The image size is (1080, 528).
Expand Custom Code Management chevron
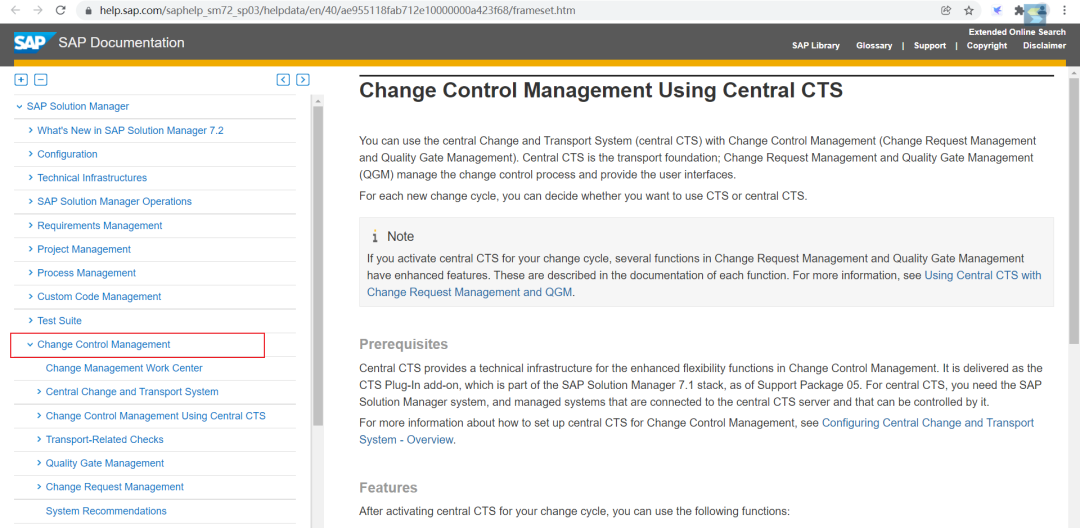[30, 297]
